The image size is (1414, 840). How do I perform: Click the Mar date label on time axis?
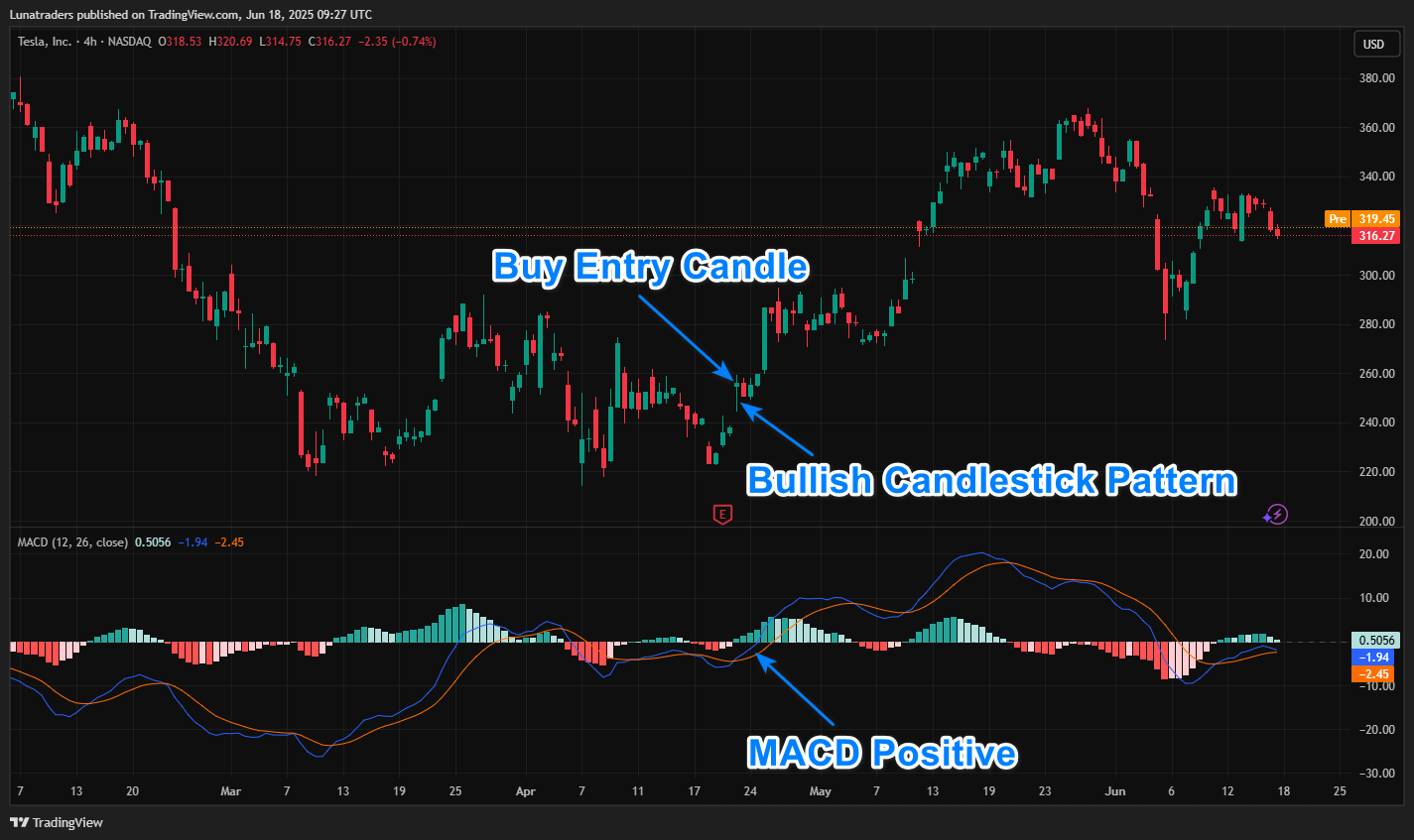(230, 791)
